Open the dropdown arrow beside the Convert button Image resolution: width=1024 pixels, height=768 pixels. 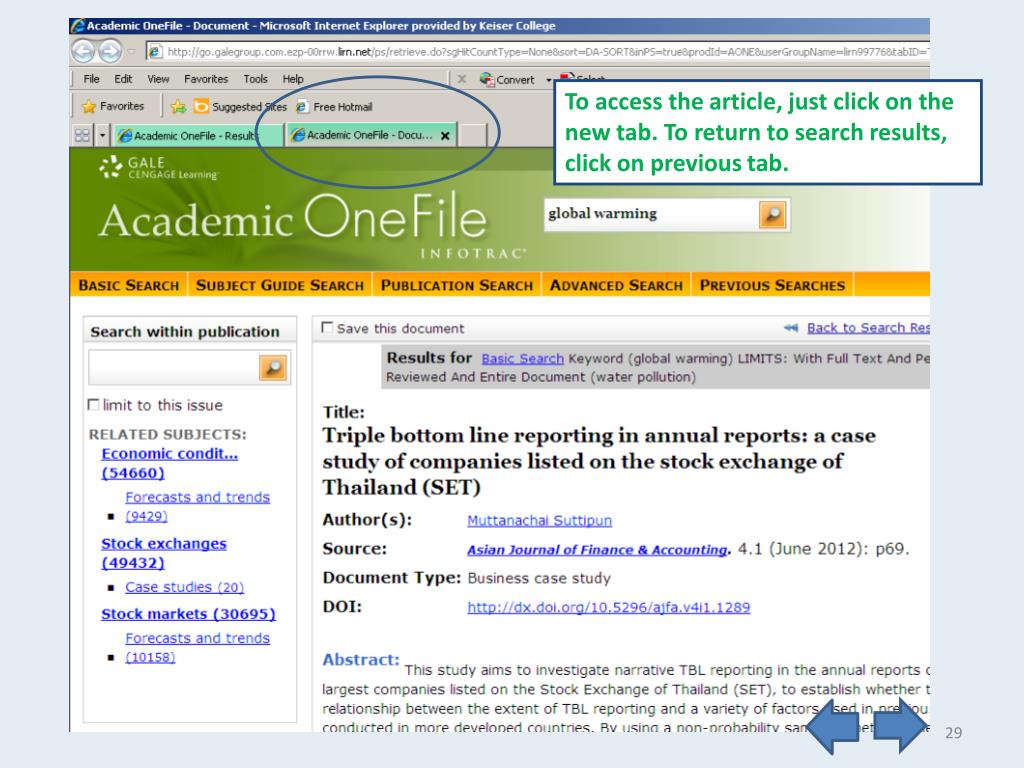tap(549, 80)
